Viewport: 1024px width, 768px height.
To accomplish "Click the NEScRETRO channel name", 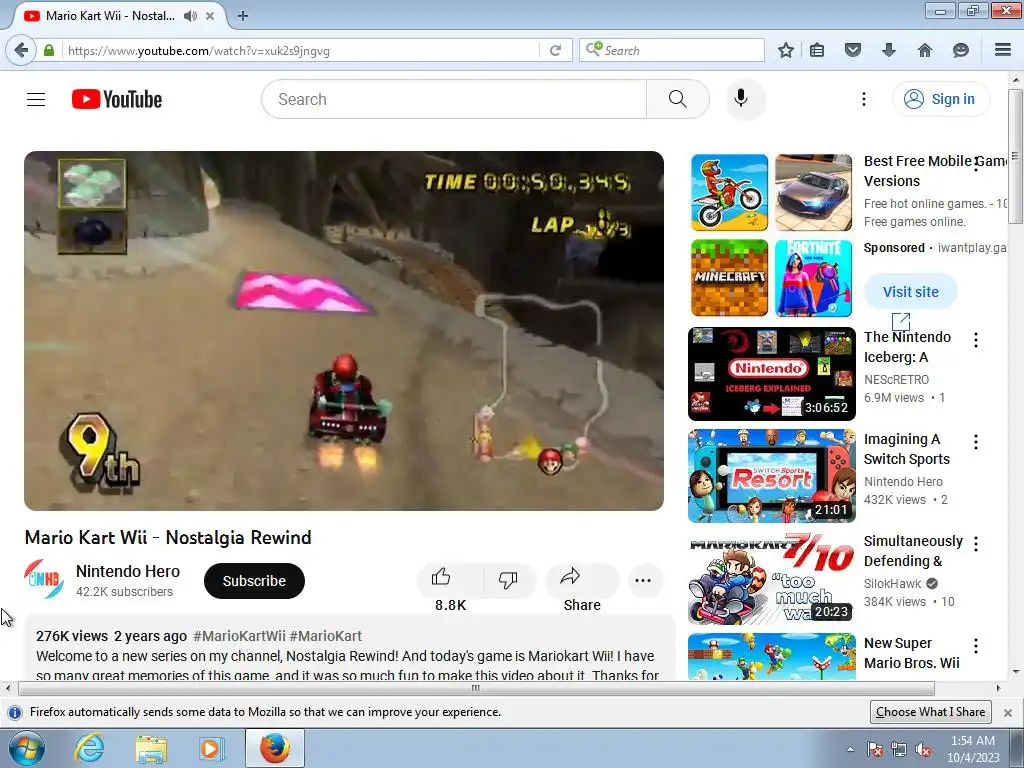I will [896, 379].
